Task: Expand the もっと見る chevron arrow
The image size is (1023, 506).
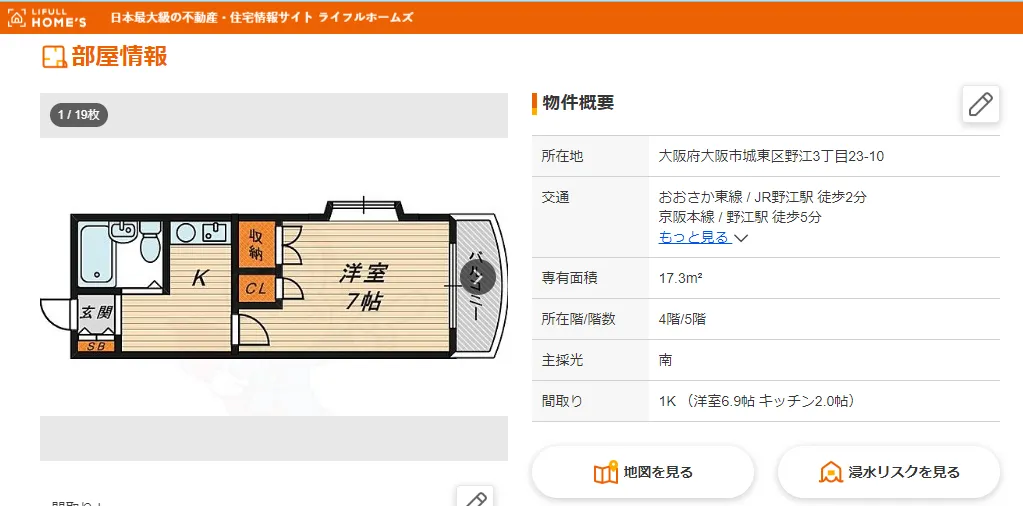Action: 741,238
